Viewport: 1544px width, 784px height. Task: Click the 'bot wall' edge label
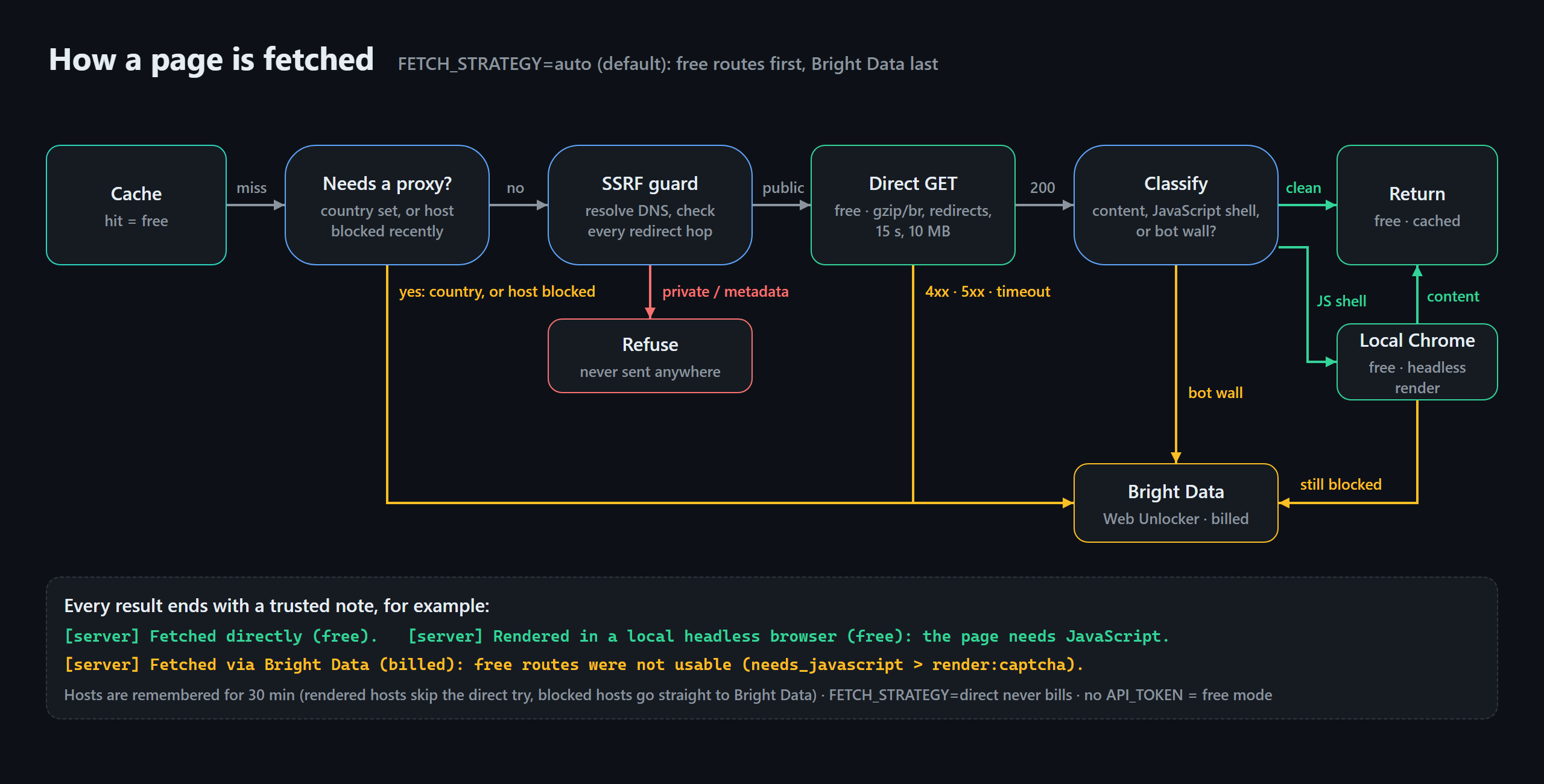[1215, 393]
